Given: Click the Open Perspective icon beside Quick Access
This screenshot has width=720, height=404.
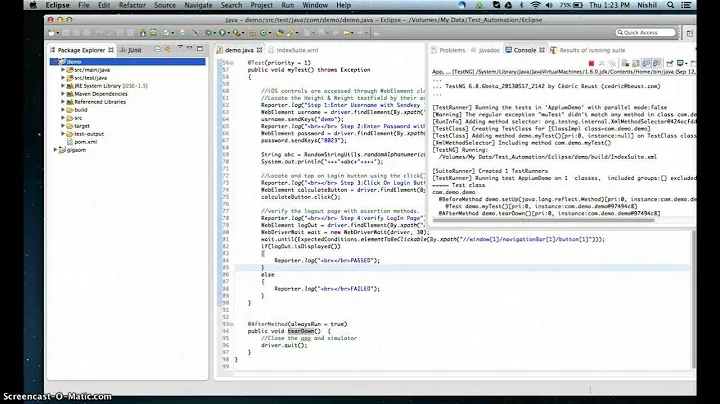Looking at the screenshot, I should [689, 33].
